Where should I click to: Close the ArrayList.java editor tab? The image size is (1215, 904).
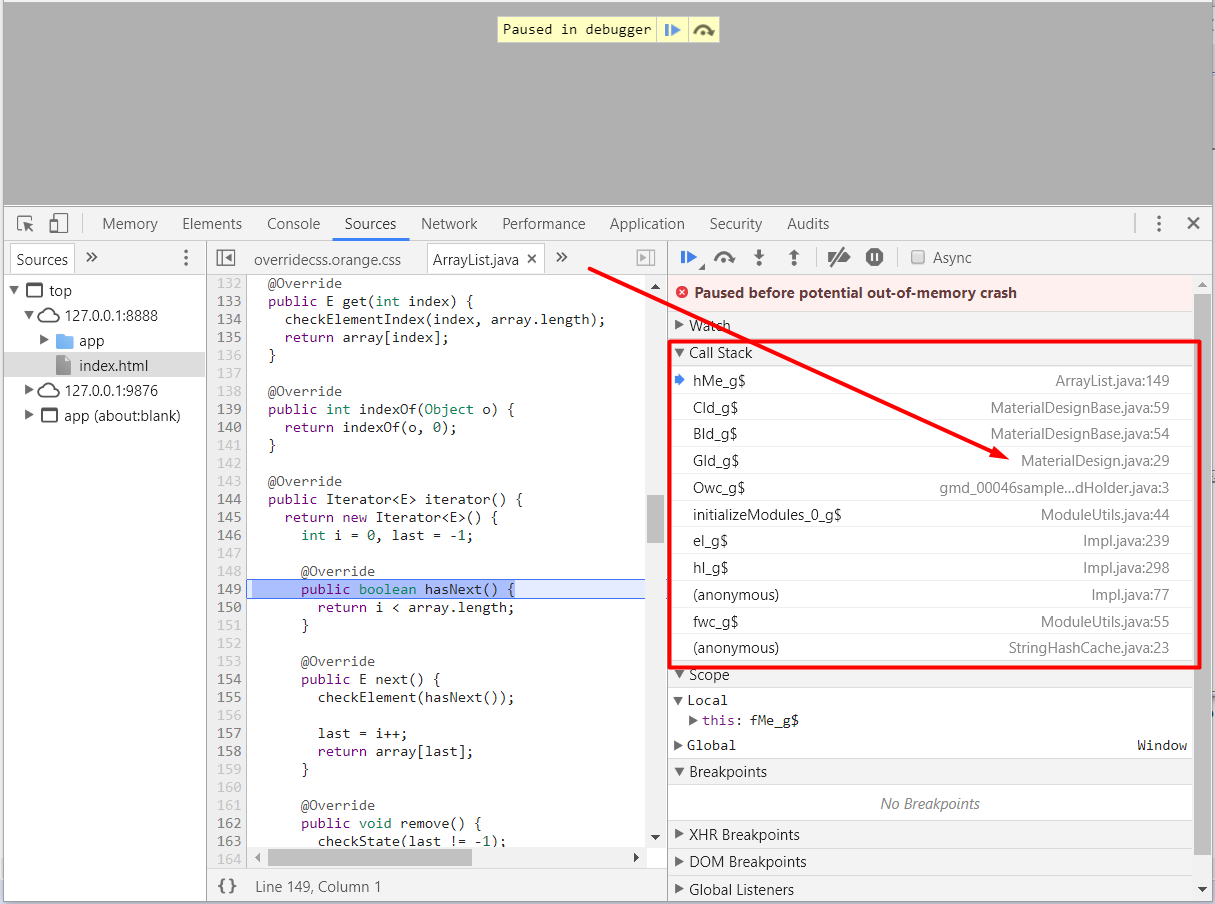[x=532, y=259]
